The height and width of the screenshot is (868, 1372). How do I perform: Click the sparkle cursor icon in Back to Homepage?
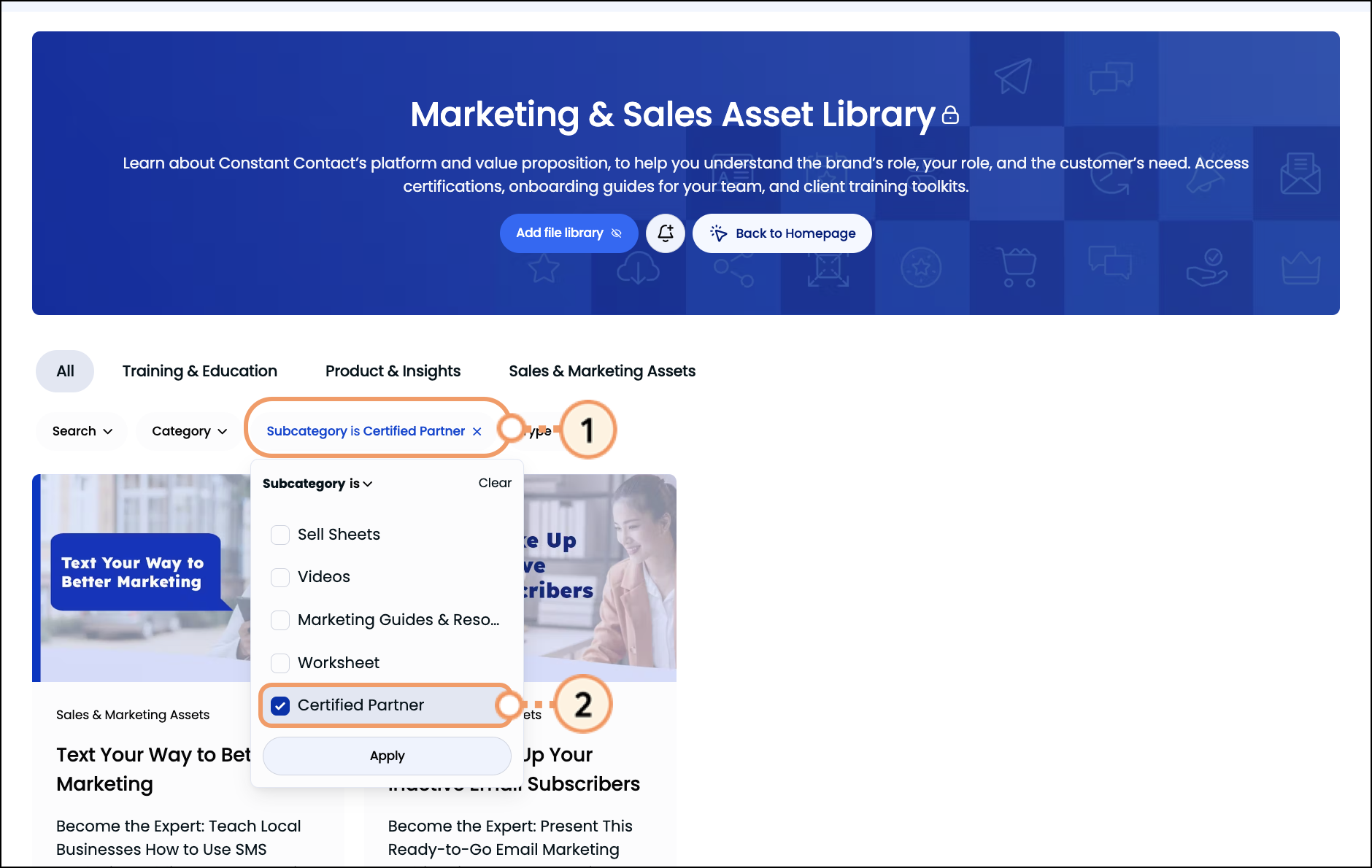tap(718, 233)
